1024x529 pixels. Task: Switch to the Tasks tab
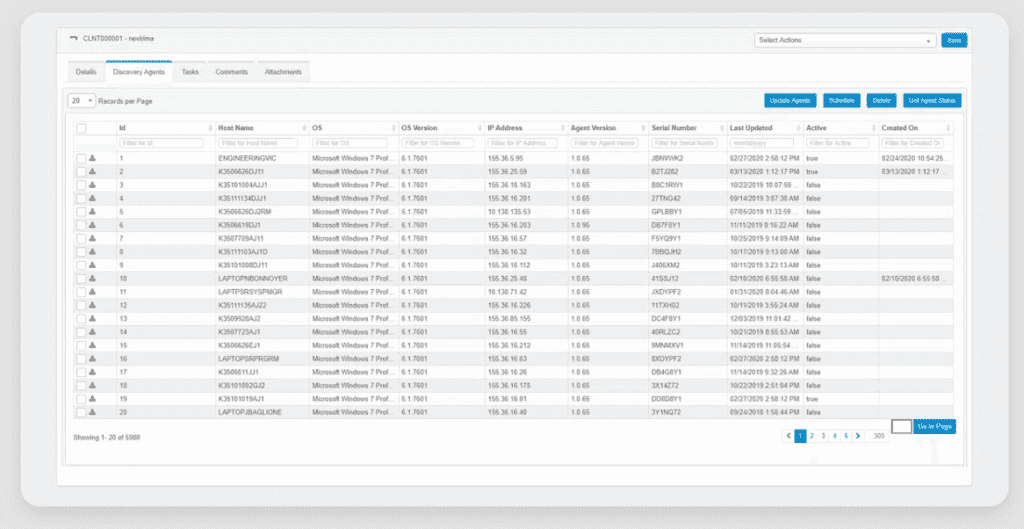(x=190, y=72)
